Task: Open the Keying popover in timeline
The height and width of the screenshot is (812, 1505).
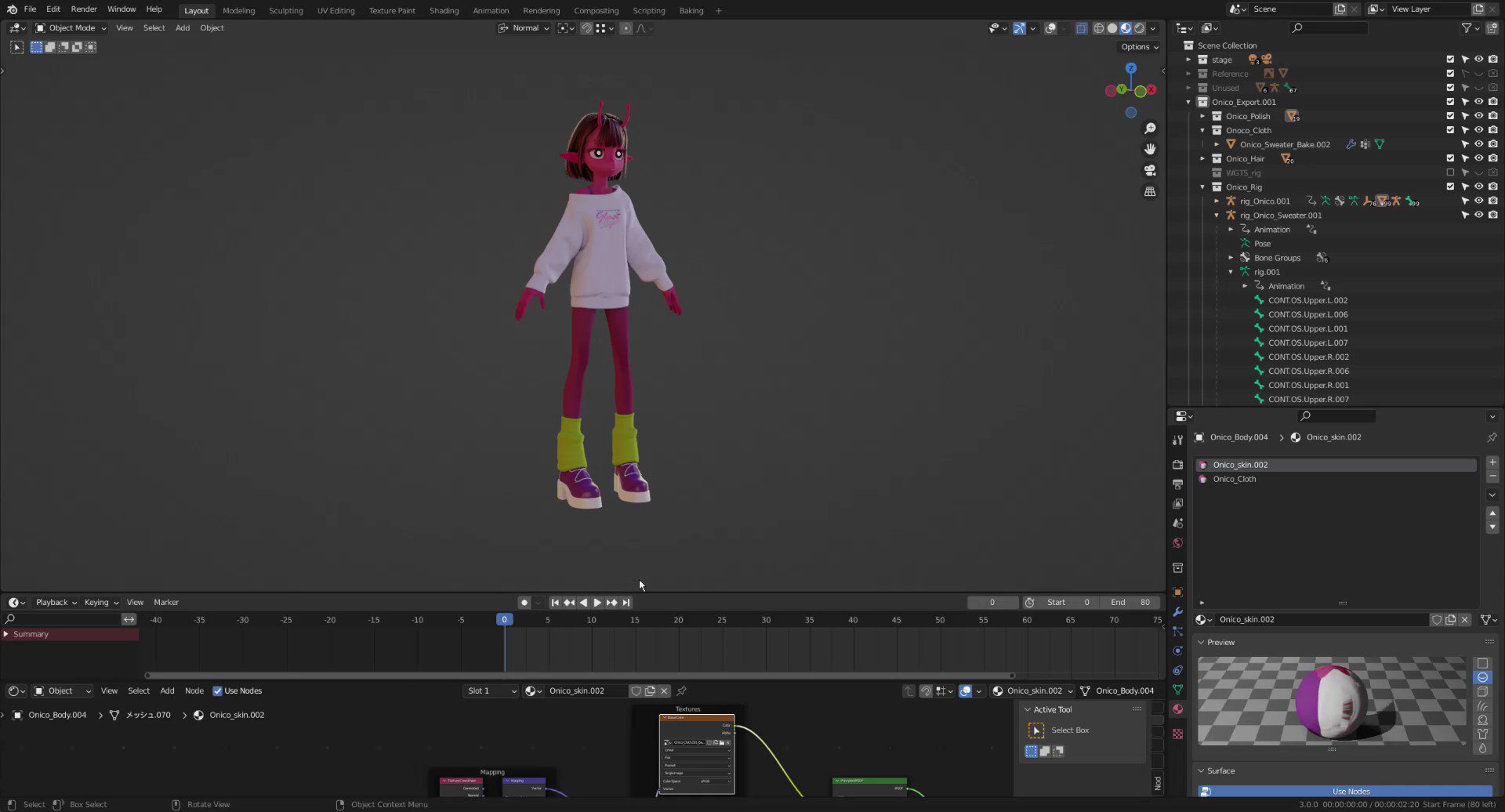Action: click(x=100, y=603)
